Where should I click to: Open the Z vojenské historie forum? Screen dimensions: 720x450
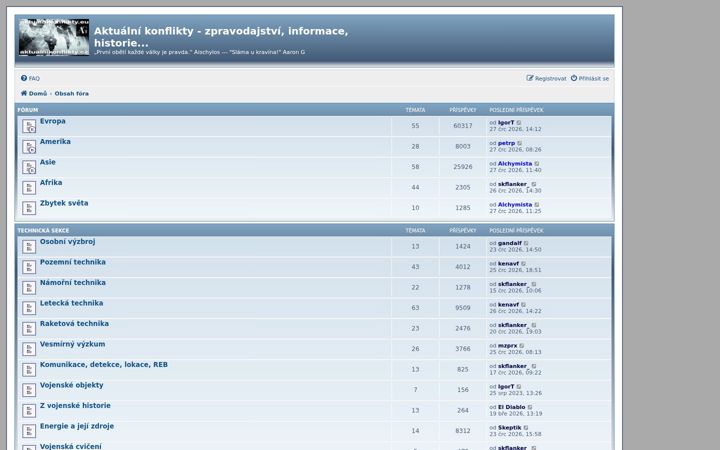[x=75, y=405]
